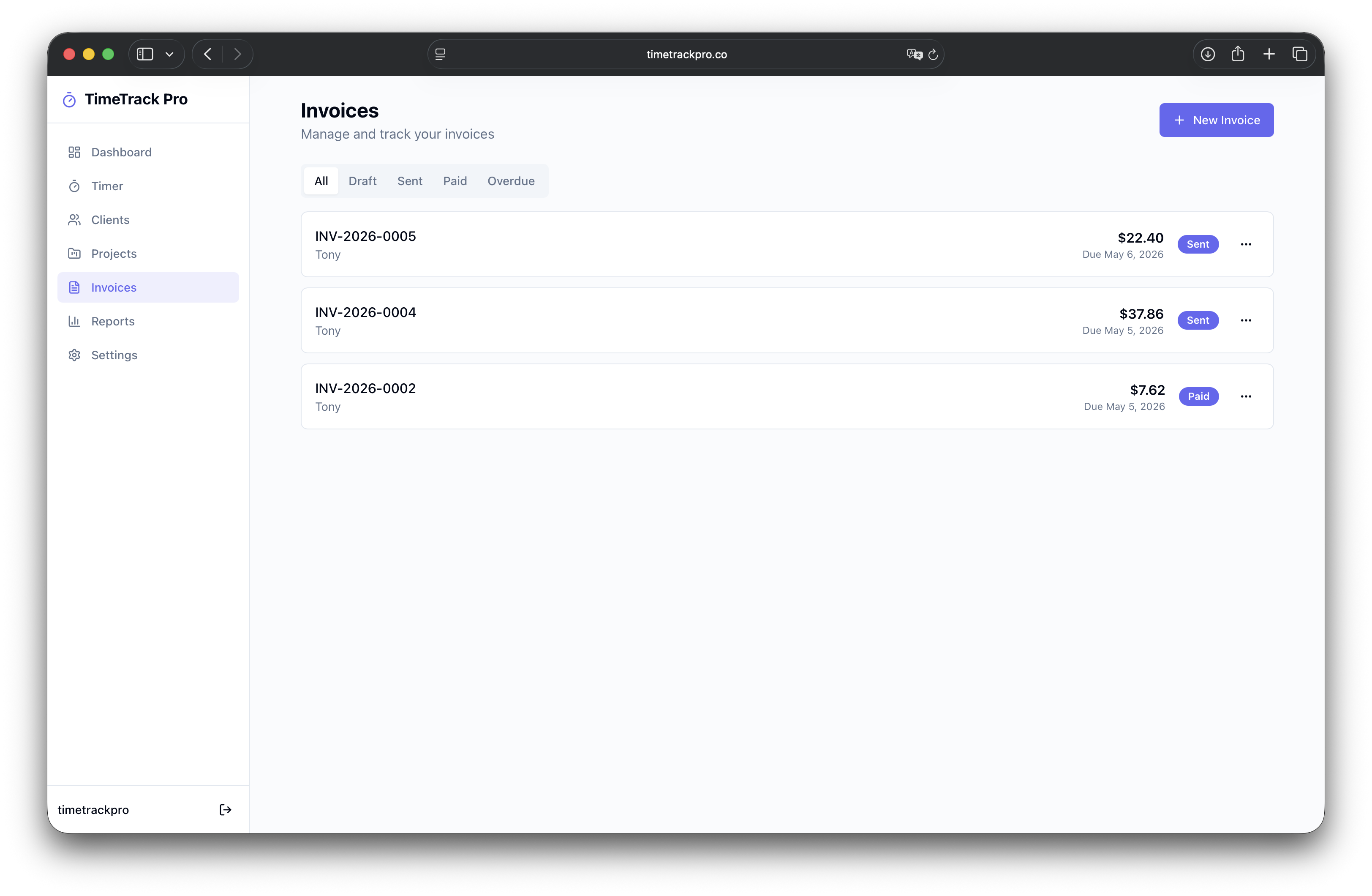Open the Invoices sidebar link
Screen dimensions: 1372x896
pos(114,287)
